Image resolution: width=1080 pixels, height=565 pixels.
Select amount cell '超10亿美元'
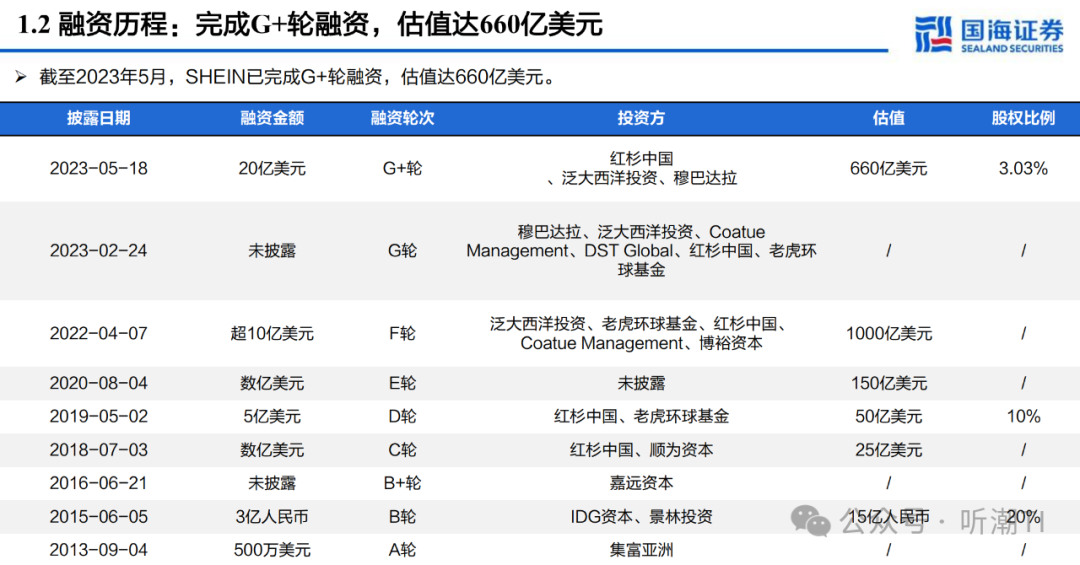pos(272,333)
